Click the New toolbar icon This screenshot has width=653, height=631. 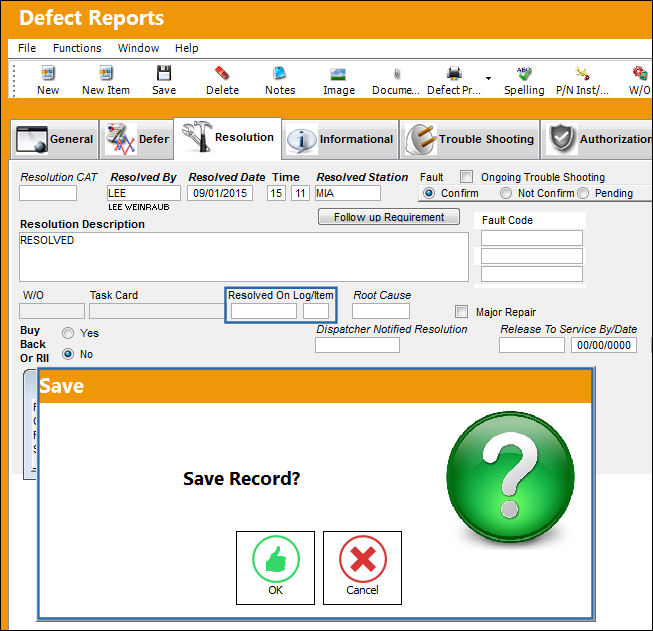coord(48,73)
